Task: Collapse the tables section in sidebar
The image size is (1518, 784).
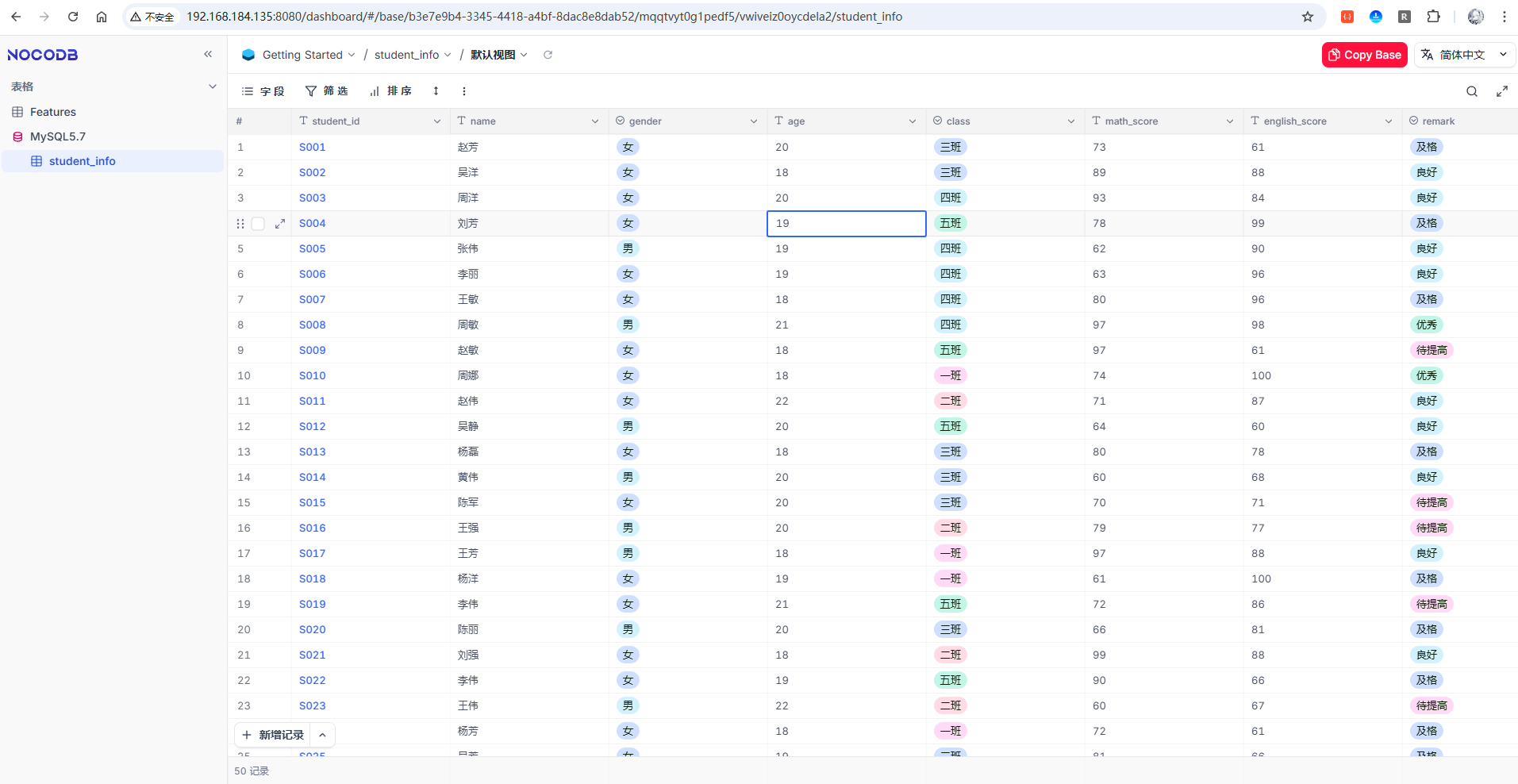Action: pos(212,86)
